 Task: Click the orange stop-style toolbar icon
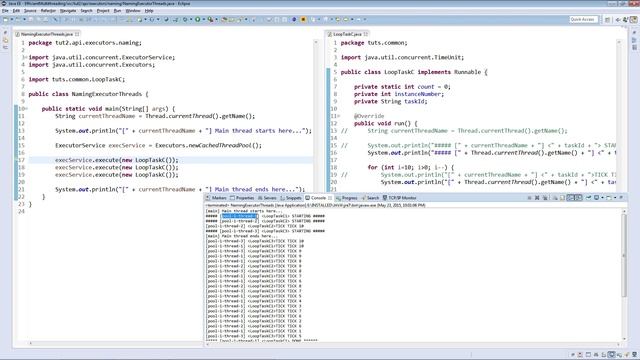click(x=303, y=19)
